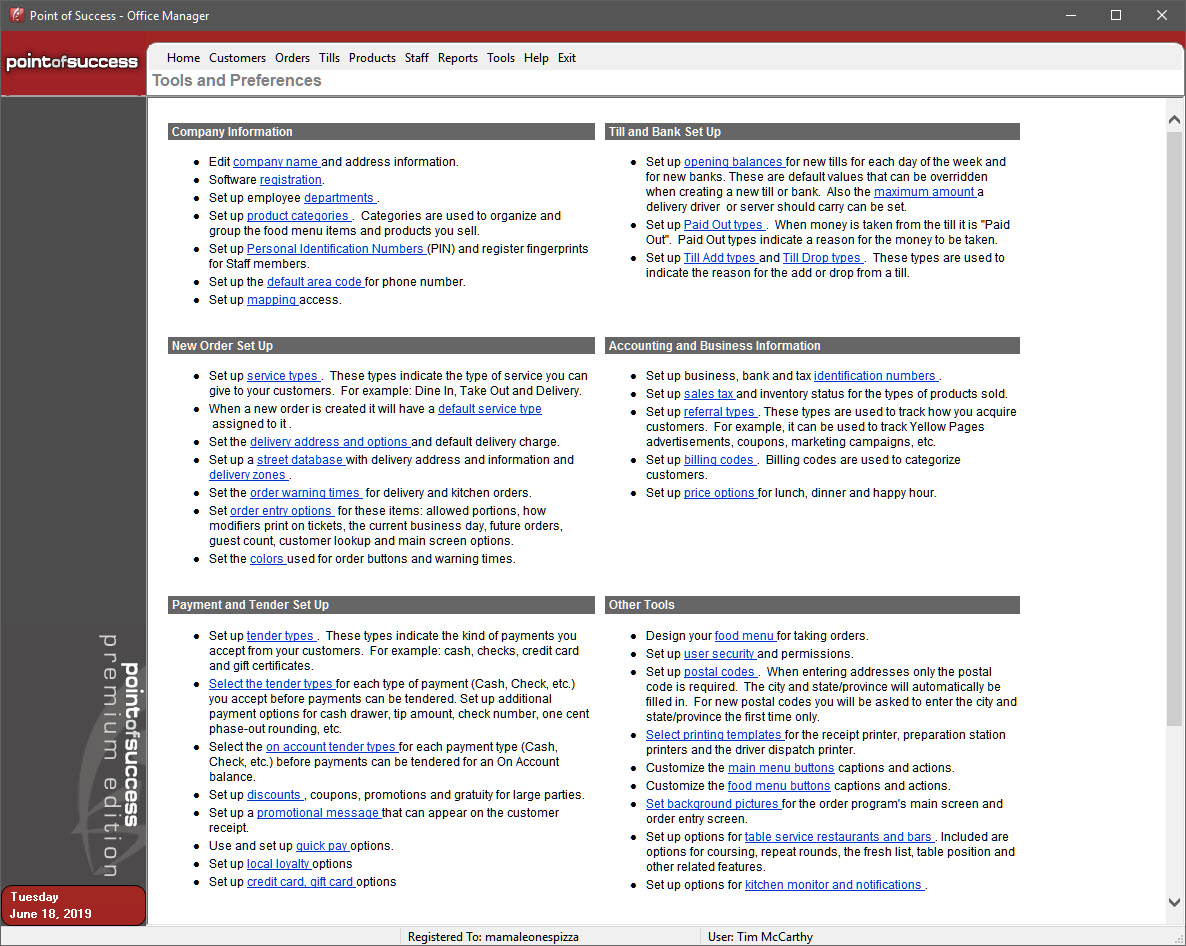
Task: Open the Select printing templates link
Action: [714, 735]
